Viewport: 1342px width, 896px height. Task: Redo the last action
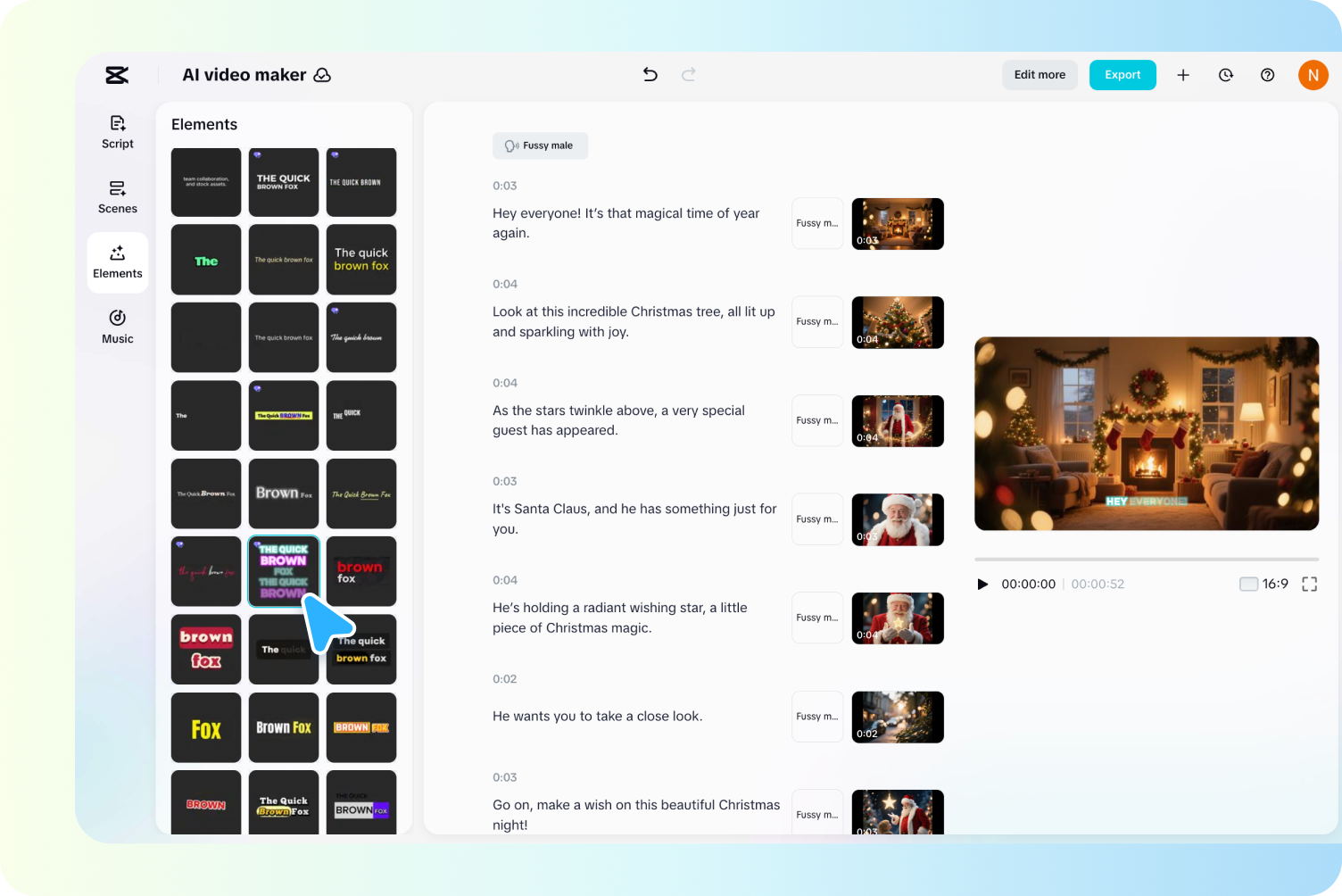pos(688,75)
